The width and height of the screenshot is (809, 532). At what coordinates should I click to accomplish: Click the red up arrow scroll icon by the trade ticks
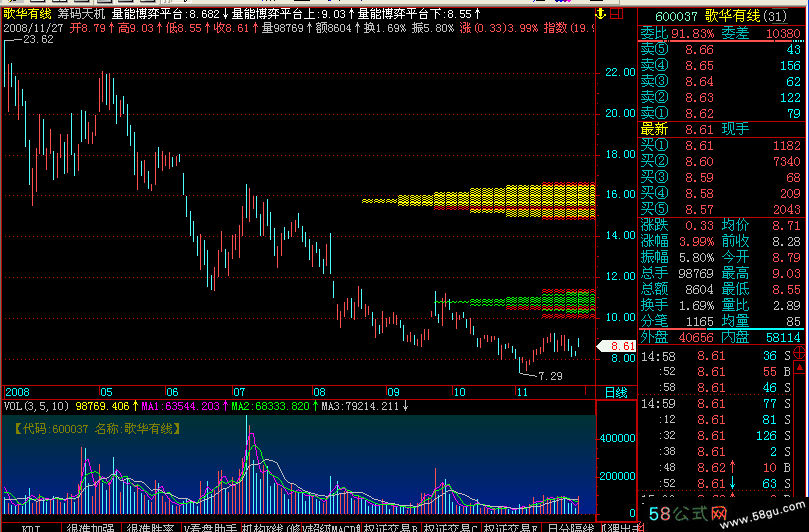(x=799, y=368)
